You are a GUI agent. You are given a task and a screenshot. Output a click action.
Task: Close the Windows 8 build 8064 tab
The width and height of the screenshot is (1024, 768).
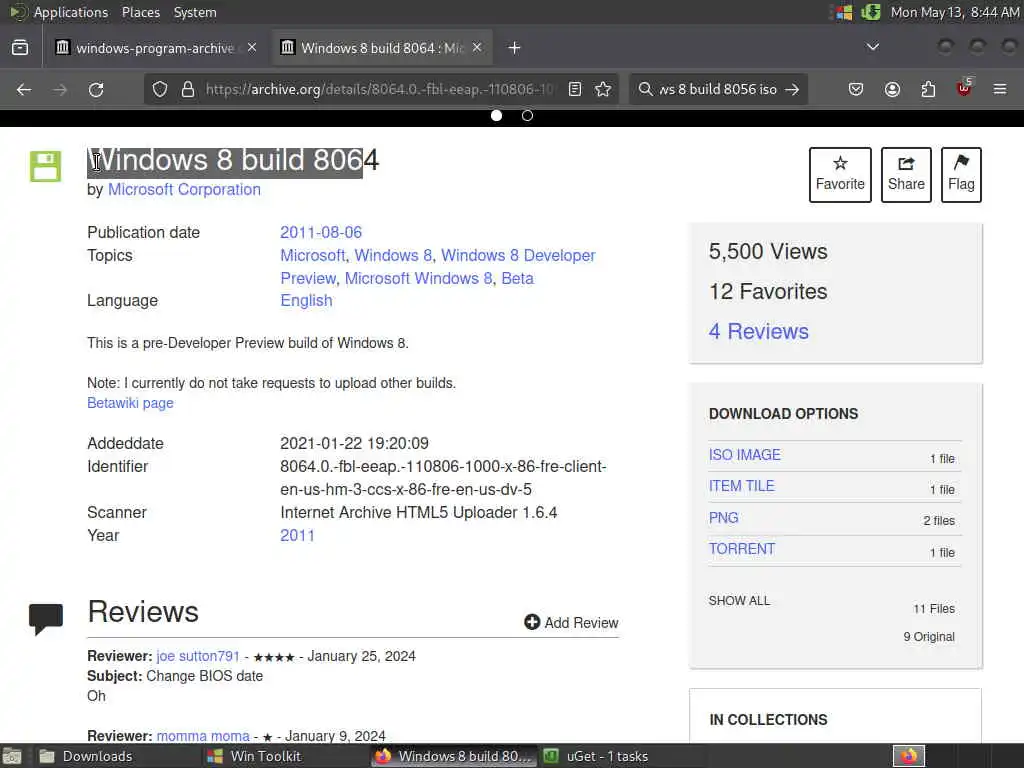click(x=477, y=48)
